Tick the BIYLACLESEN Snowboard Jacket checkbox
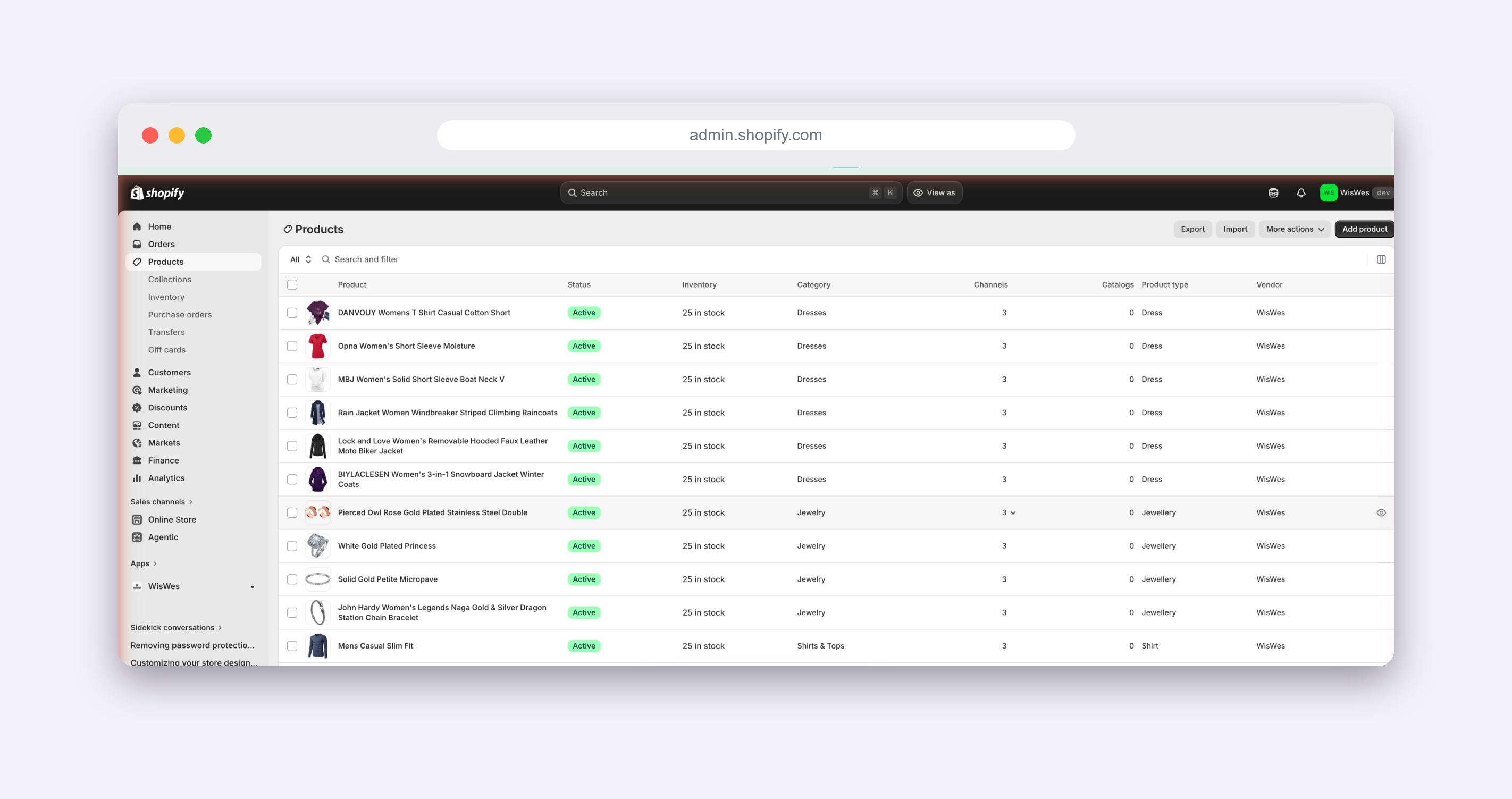This screenshot has width=1512, height=799. coord(292,480)
